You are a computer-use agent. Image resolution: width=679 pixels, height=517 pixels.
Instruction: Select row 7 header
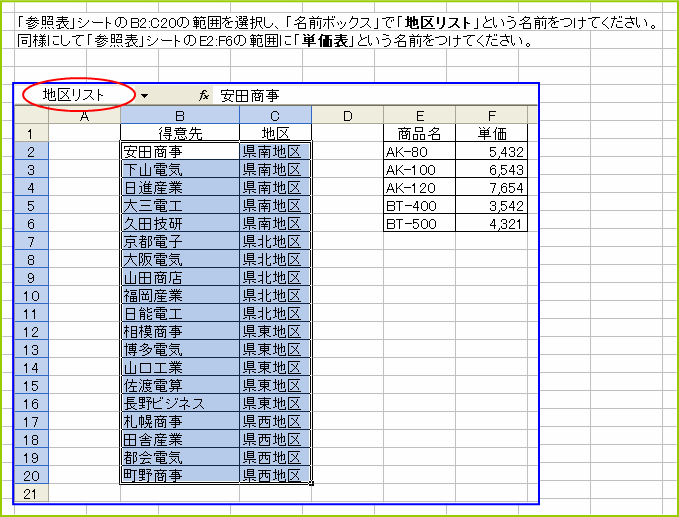point(31,241)
